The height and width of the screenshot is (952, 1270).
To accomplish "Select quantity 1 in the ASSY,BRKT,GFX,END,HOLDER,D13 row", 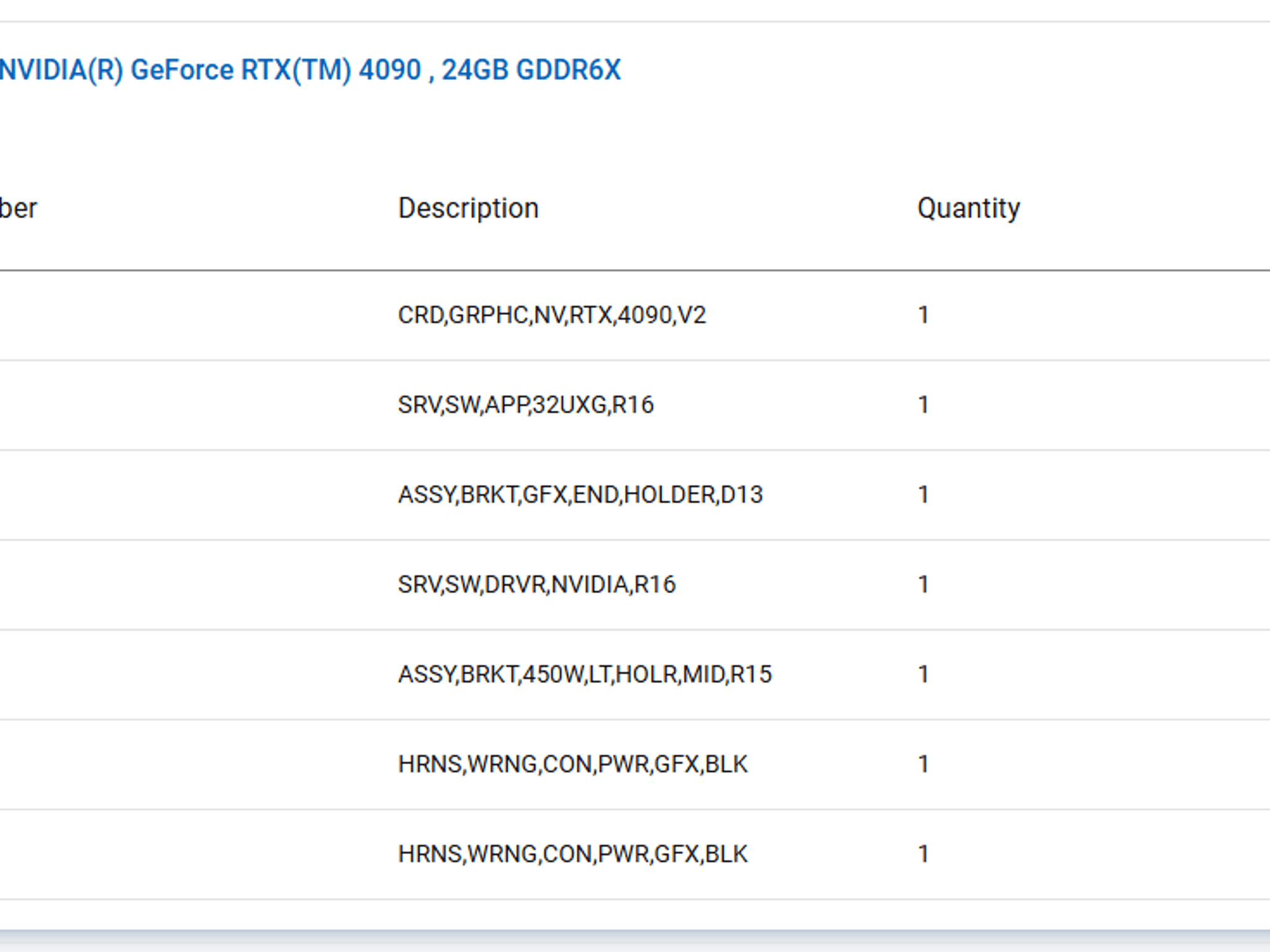I will click(923, 495).
